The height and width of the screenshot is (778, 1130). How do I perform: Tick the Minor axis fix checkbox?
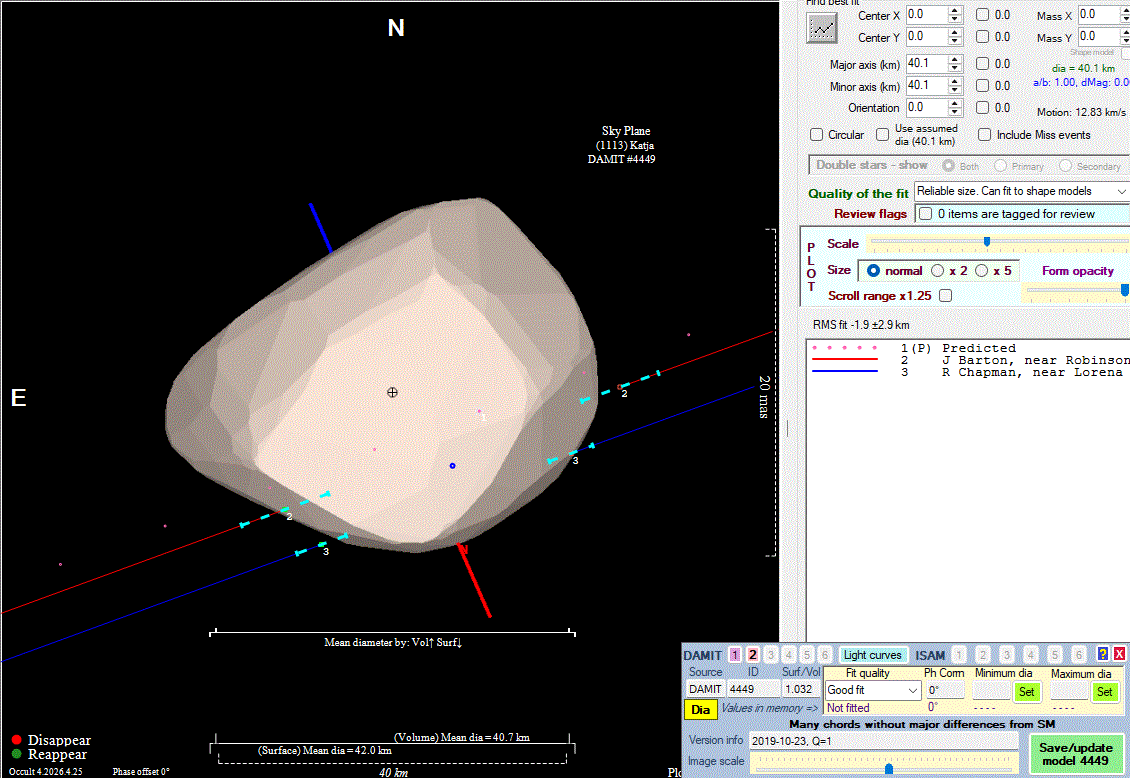(x=982, y=86)
